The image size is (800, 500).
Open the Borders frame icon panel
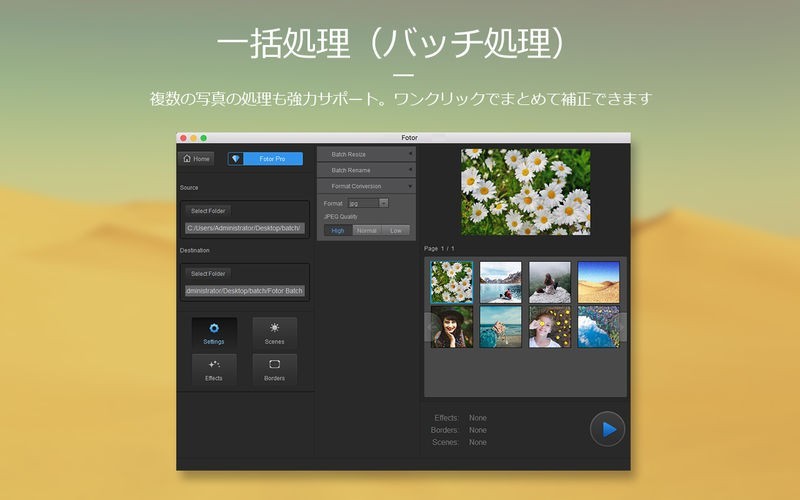pyautogui.click(x=274, y=370)
